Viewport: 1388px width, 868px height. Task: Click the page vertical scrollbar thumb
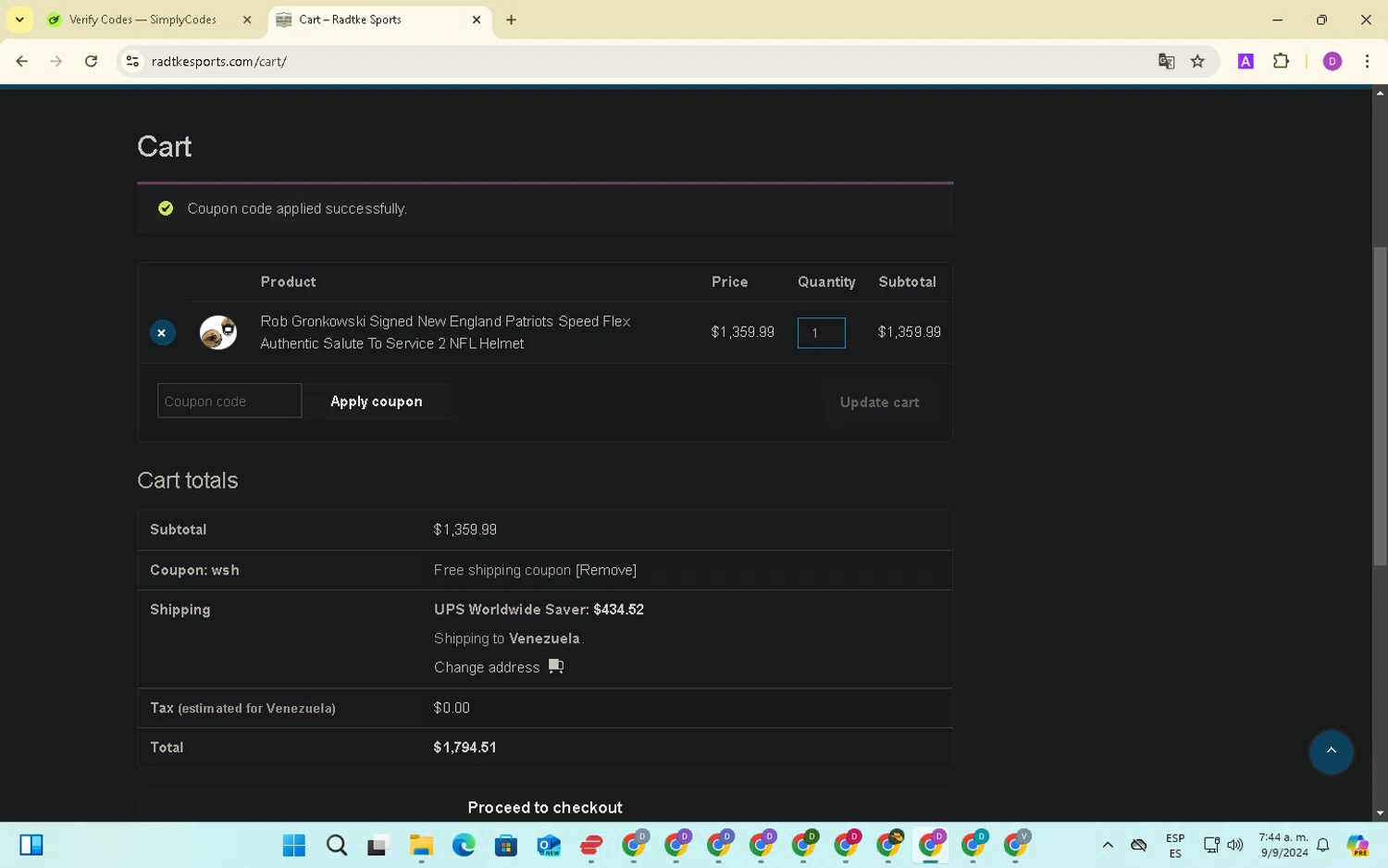tap(1380, 405)
